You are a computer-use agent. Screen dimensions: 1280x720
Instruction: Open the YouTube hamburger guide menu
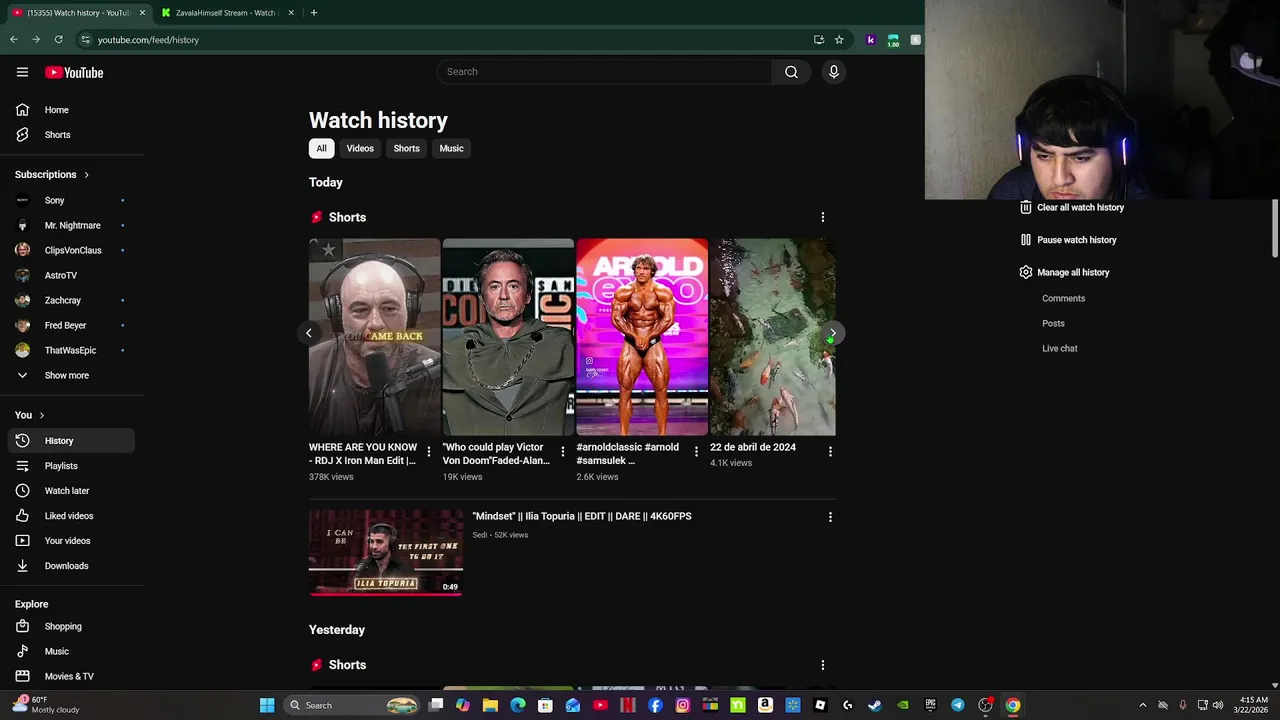coord(22,72)
